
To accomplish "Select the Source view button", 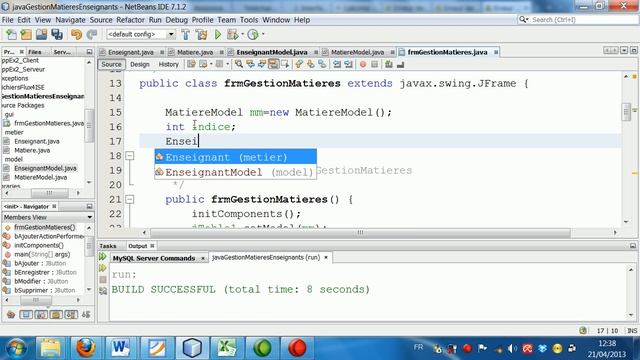I will (111, 64).
